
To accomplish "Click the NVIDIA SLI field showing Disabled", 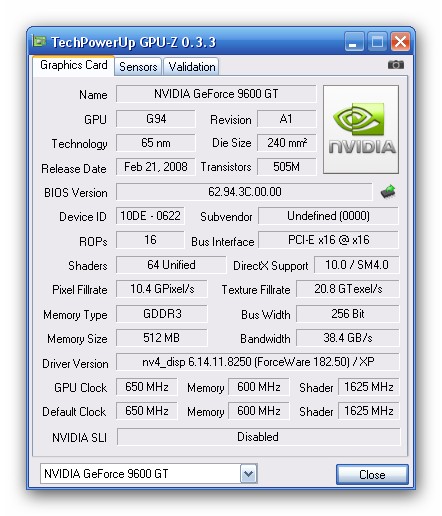I will coord(258,437).
